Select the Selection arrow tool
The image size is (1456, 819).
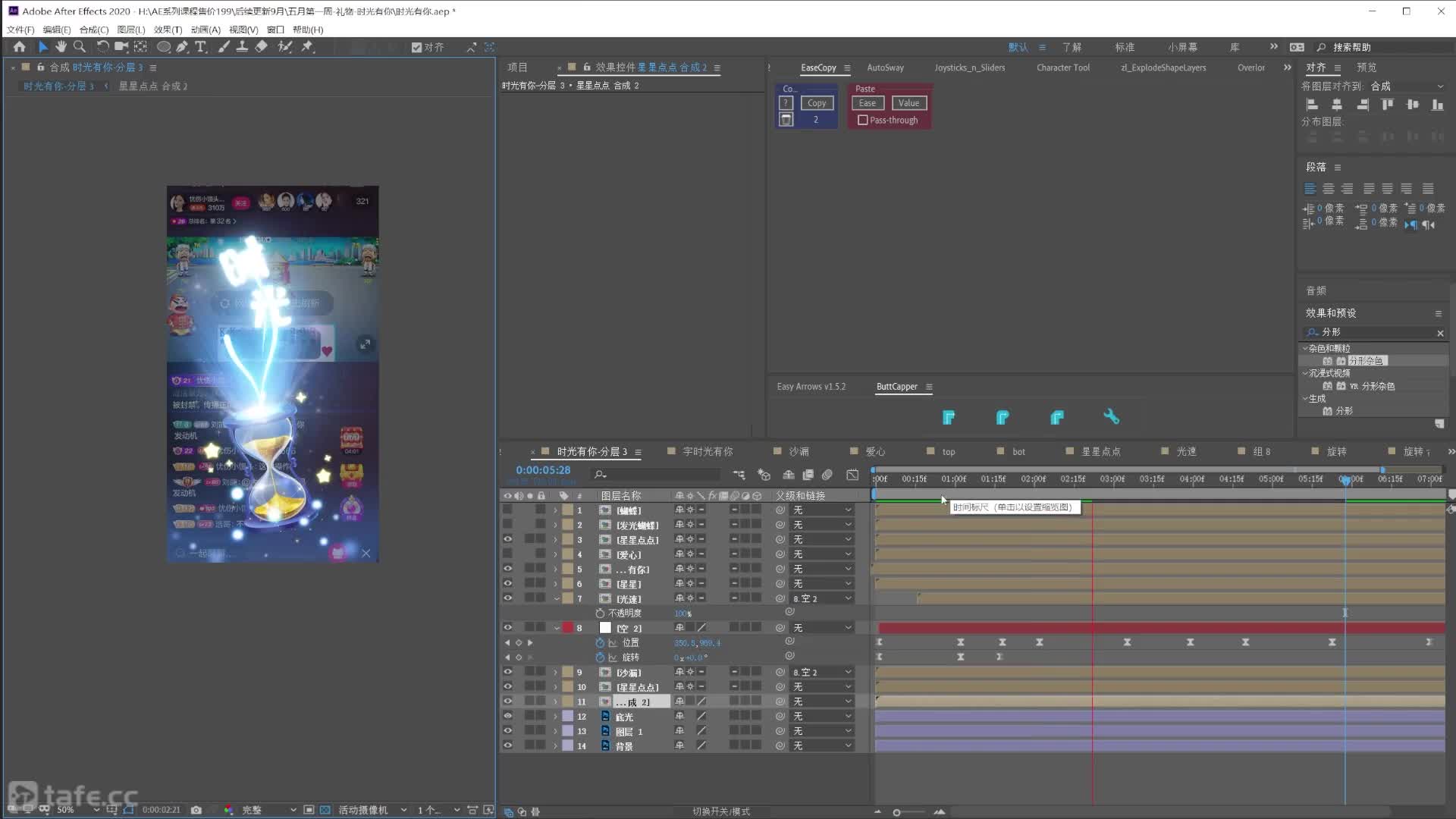coord(42,47)
